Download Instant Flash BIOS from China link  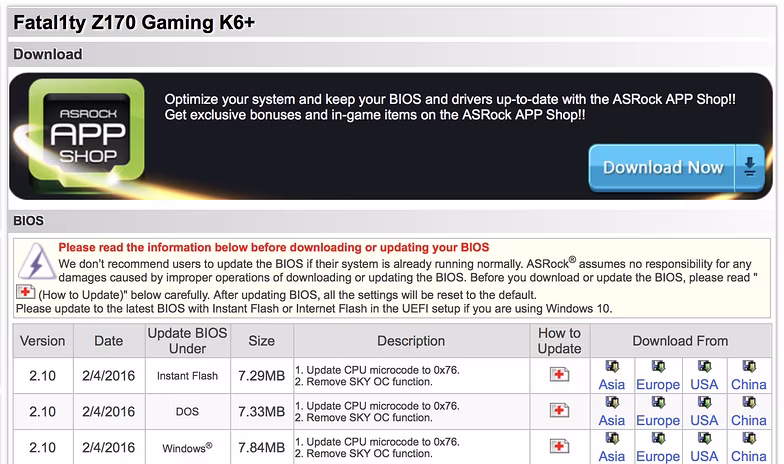(x=749, y=384)
